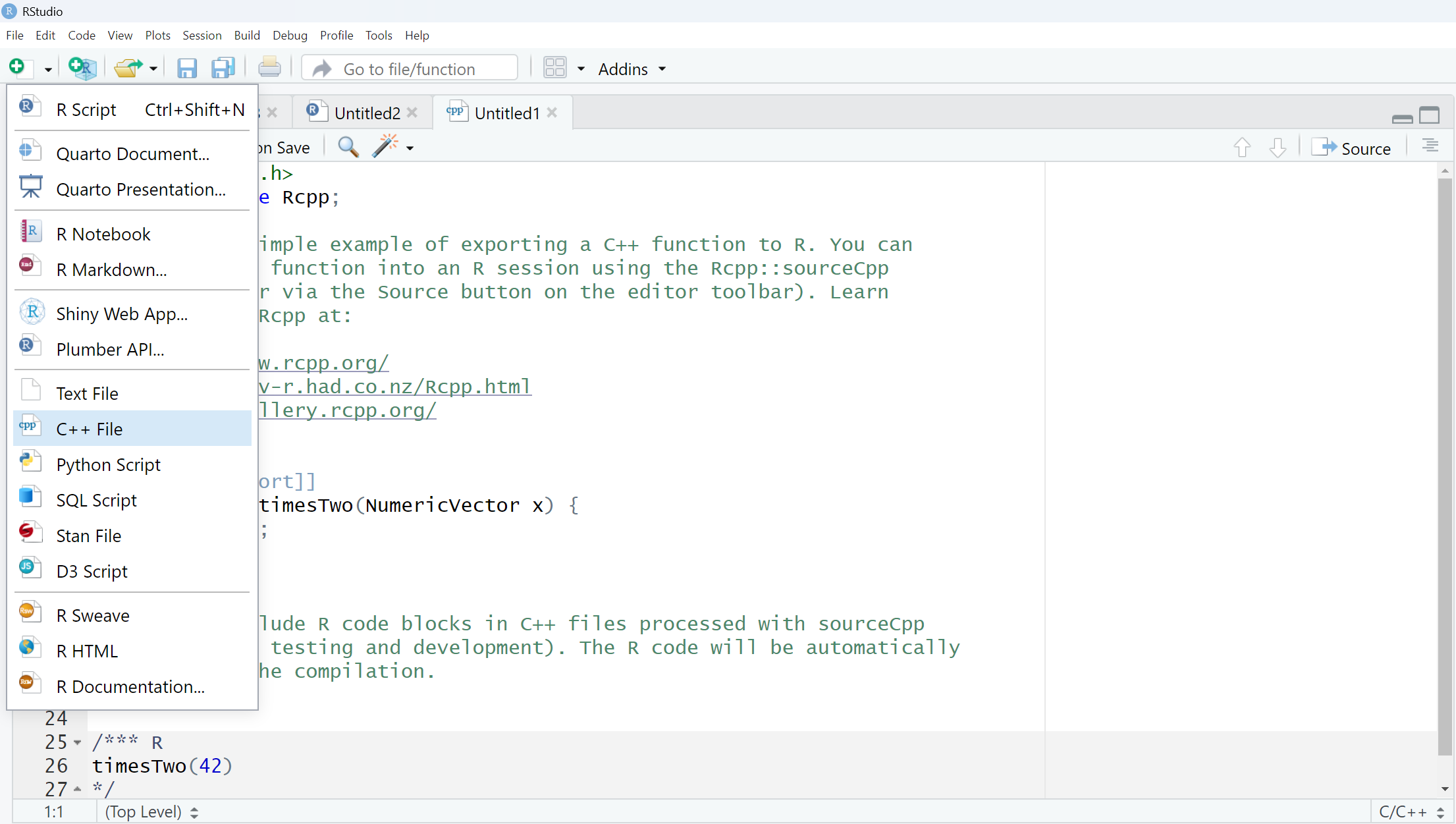The width and height of the screenshot is (1456, 824).
Task: Go to previous section with up arrow
Action: 1242,148
